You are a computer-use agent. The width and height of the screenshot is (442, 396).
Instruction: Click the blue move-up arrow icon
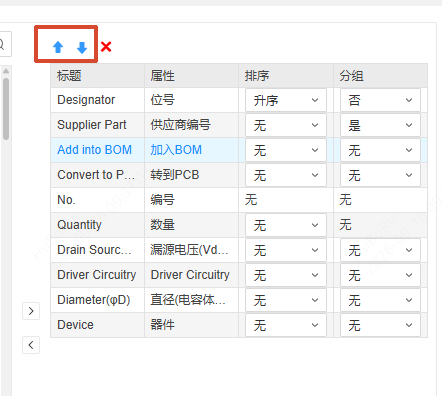(58, 47)
